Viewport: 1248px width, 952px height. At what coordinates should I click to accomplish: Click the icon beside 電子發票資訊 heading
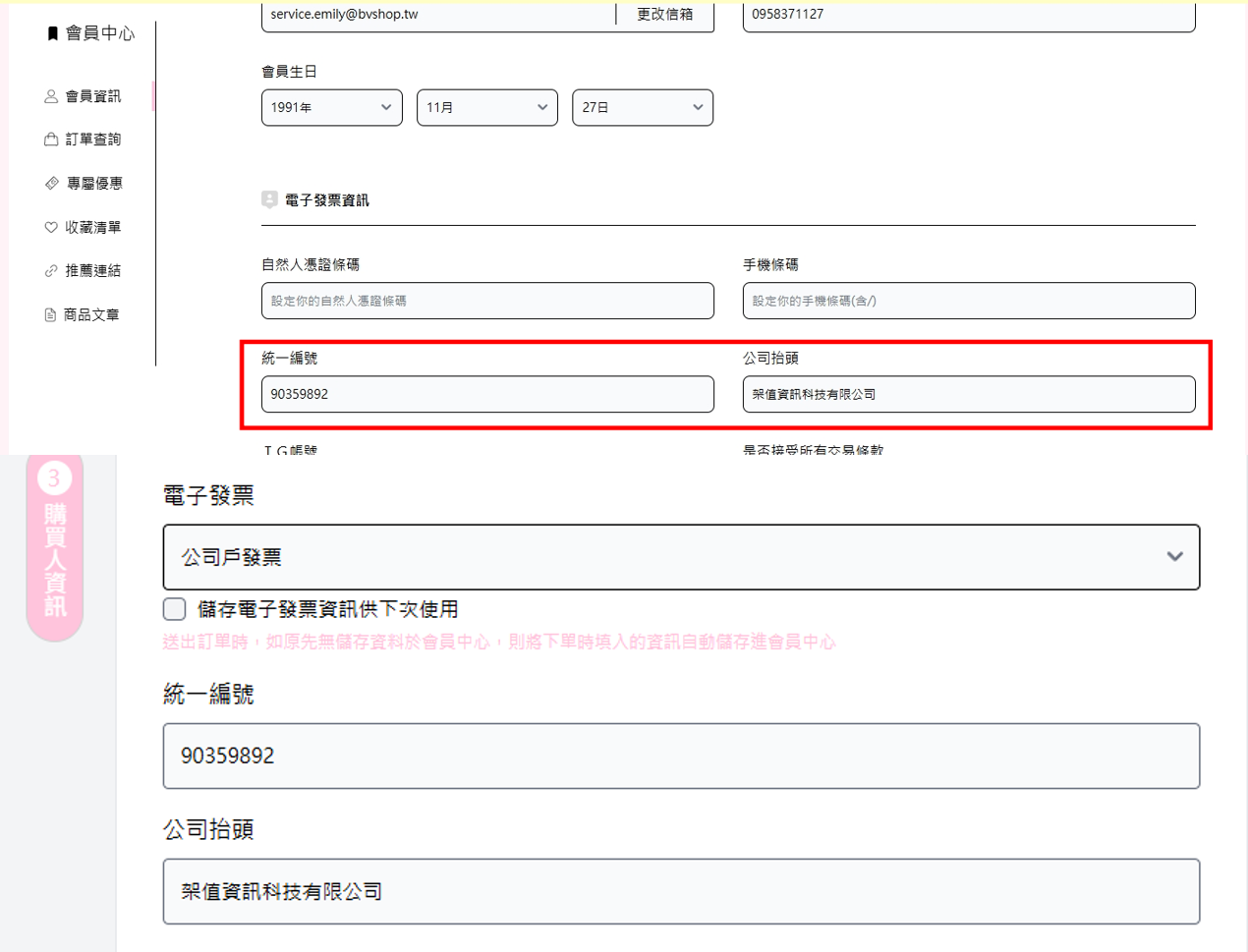tap(269, 199)
